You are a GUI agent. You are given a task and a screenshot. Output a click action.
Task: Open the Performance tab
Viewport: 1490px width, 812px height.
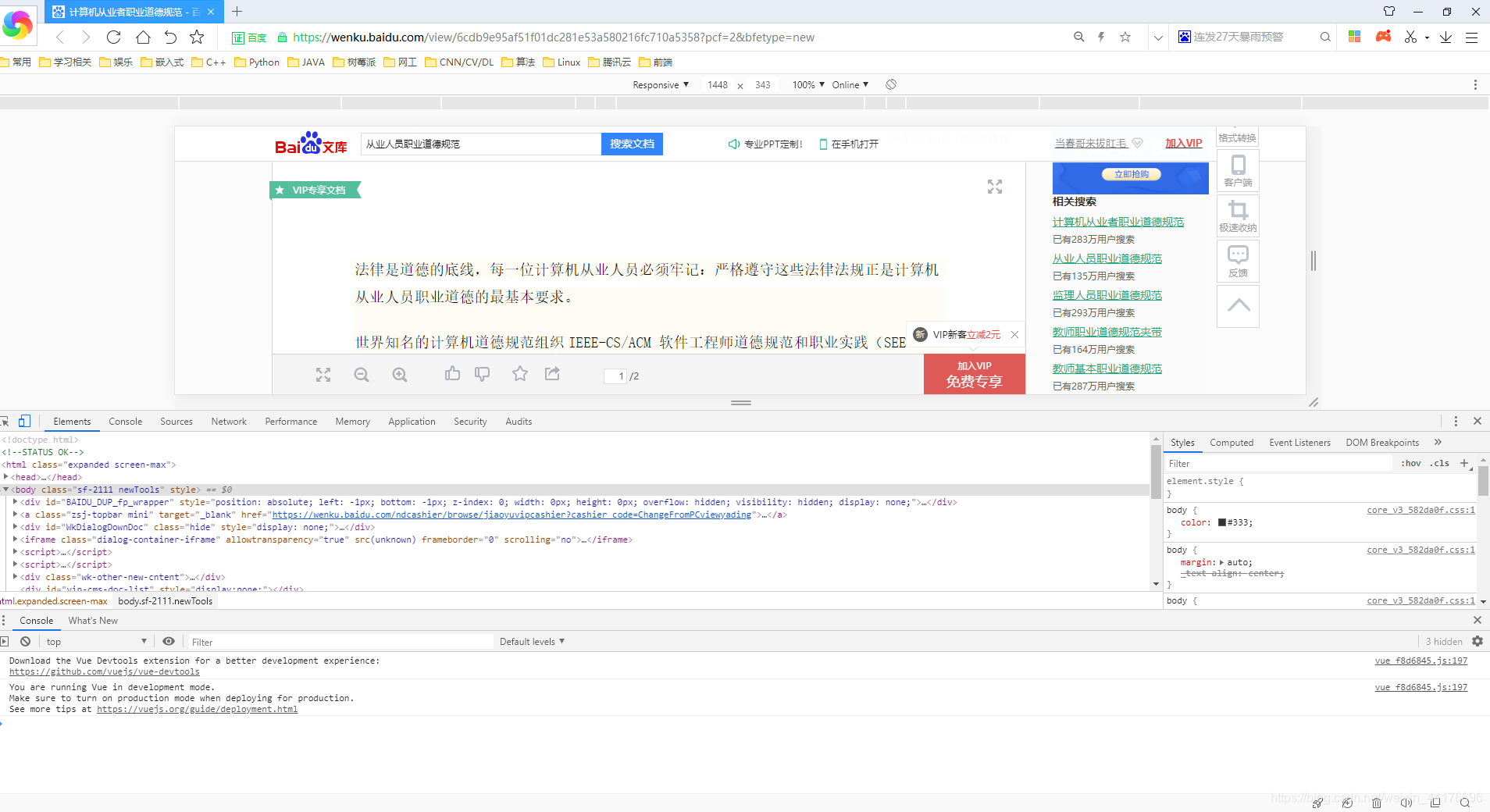pyautogui.click(x=291, y=421)
